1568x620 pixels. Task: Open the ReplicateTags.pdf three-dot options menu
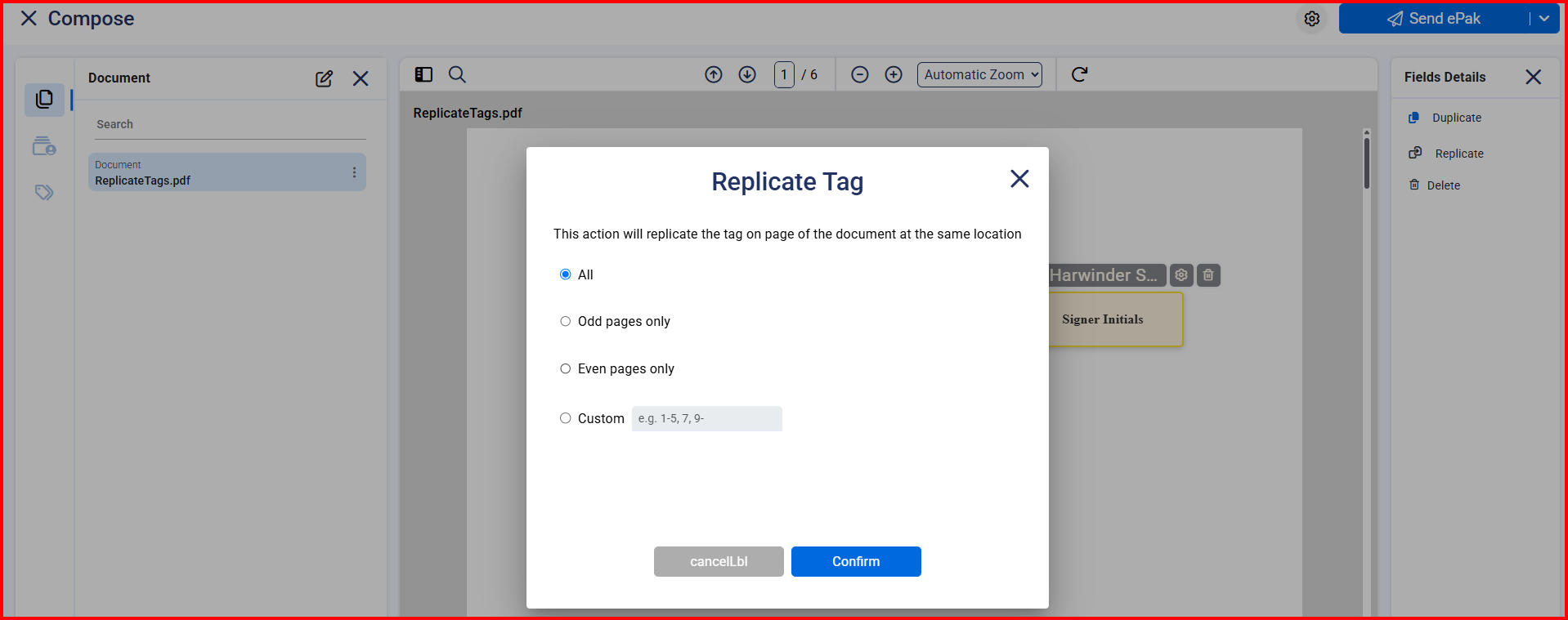(354, 172)
